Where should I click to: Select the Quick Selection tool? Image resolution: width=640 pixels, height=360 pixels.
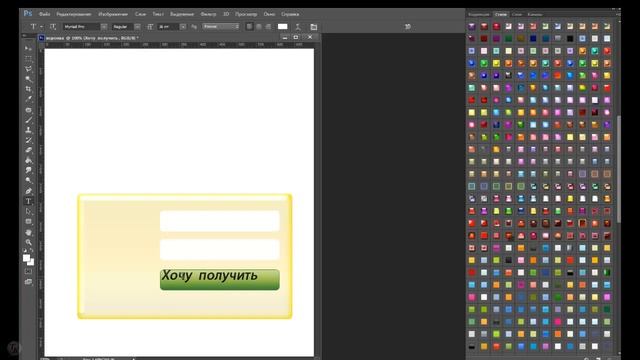[x=28, y=79]
